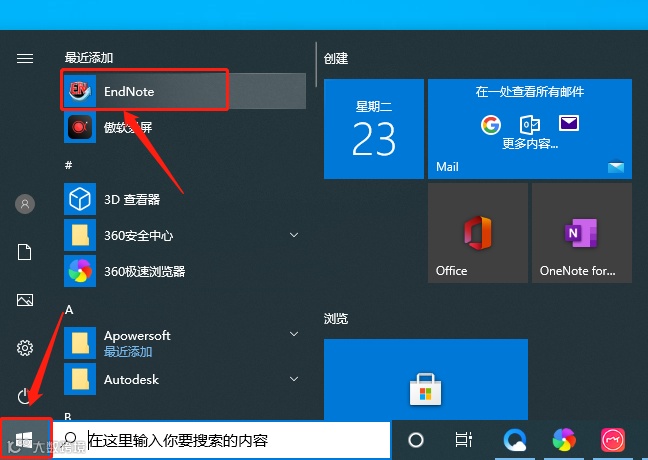The width and height of the screenshot is (648, 460).
Task: Open Task View on the taskbar
Action: point(463,440)
